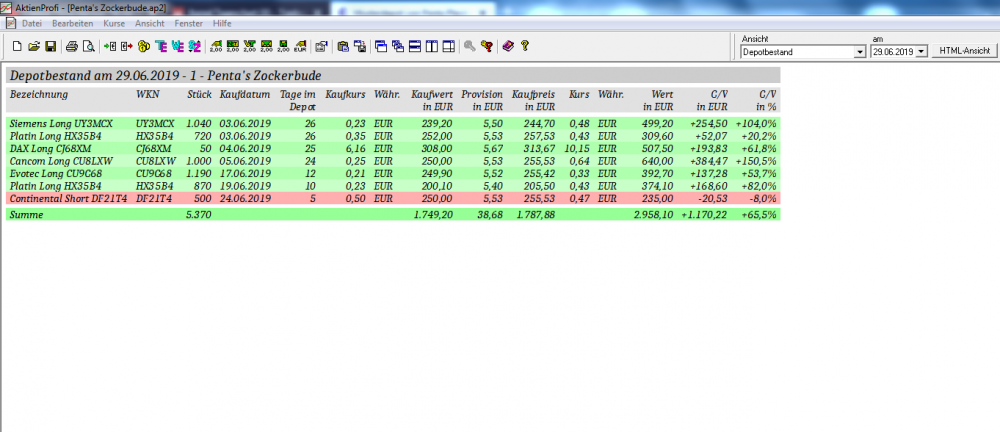
Task: Click the Kaufdatum column header
Action: click(x=245, y=94)
